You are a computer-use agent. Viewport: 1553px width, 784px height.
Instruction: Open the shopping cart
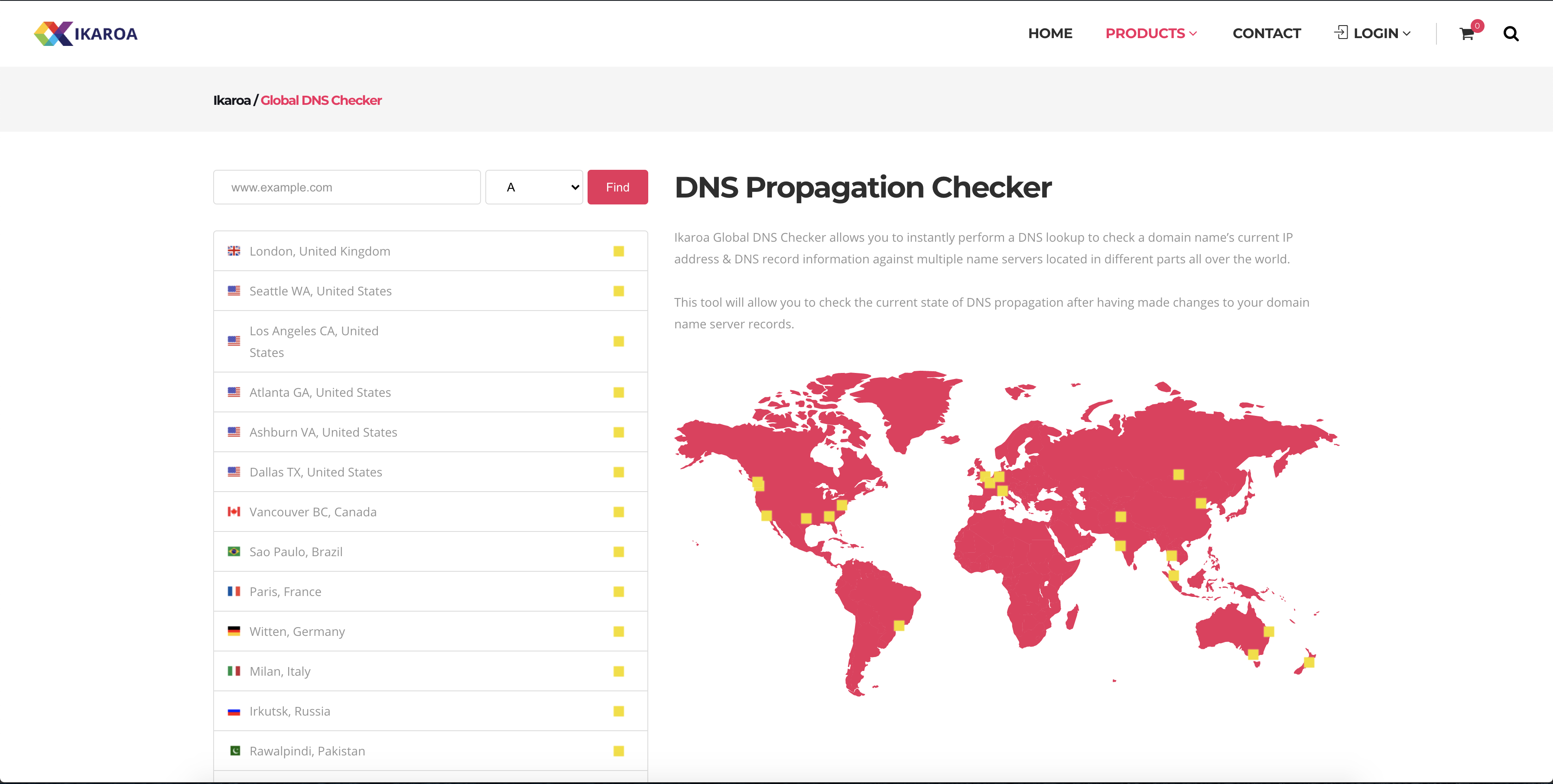coord(1467,34)
